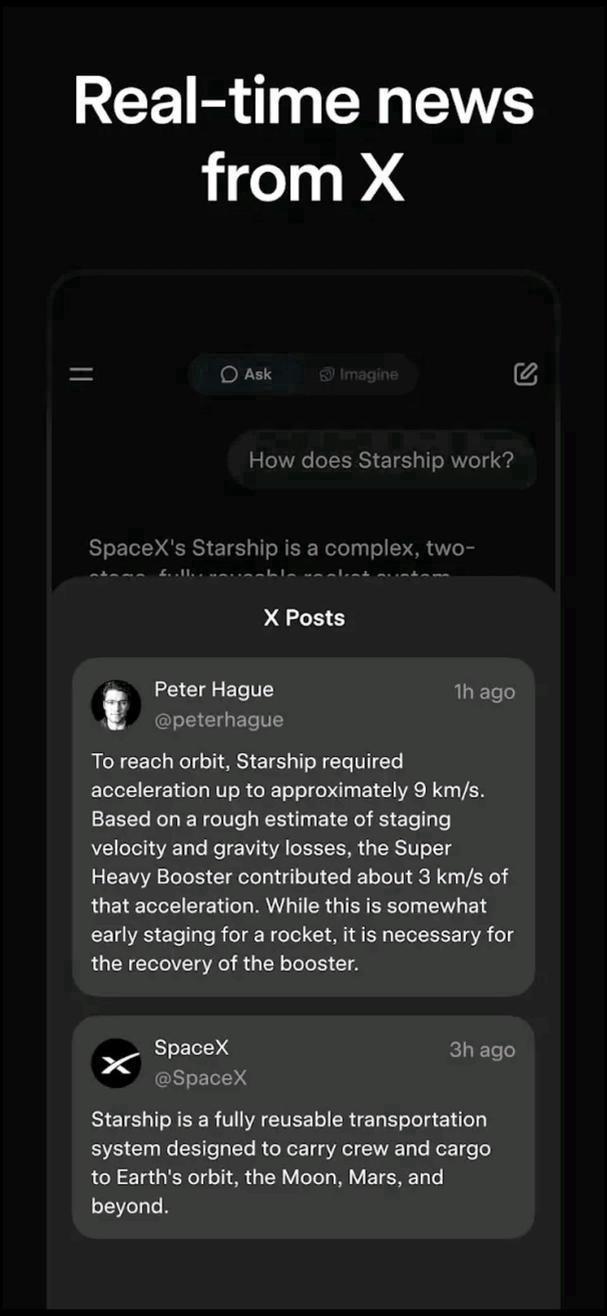Click the Ask speech bubble icon
The height and width of the screenshot is (1316, 607).
click(x=229, y=375)
